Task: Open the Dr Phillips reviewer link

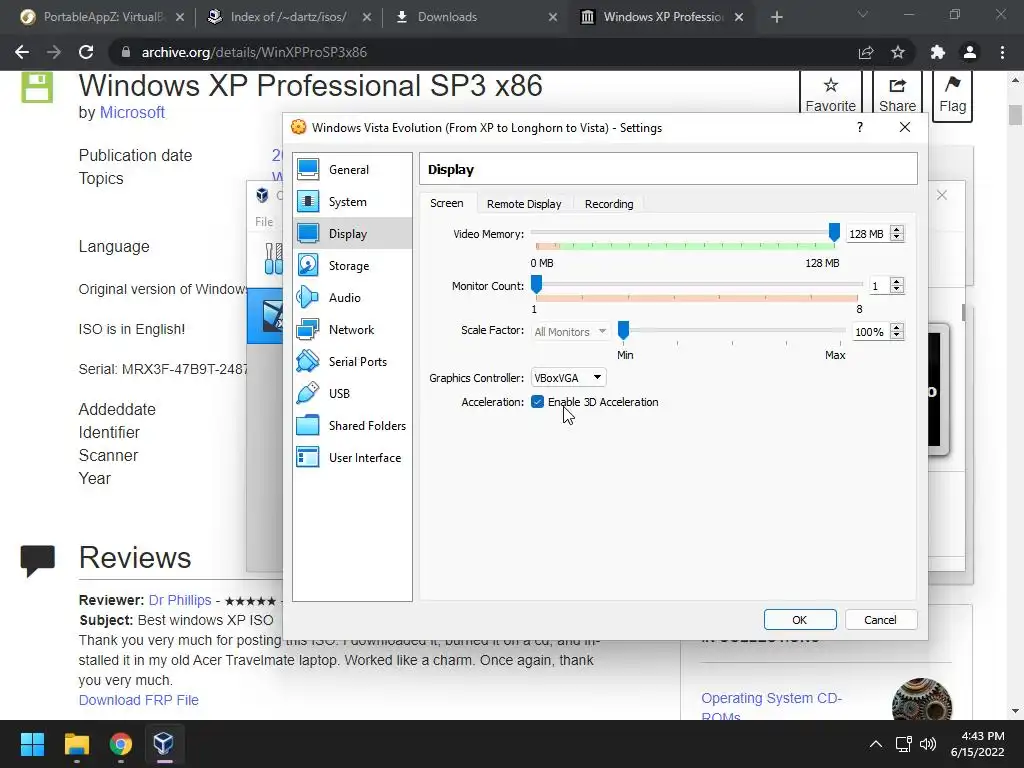Action: point(180,600)
